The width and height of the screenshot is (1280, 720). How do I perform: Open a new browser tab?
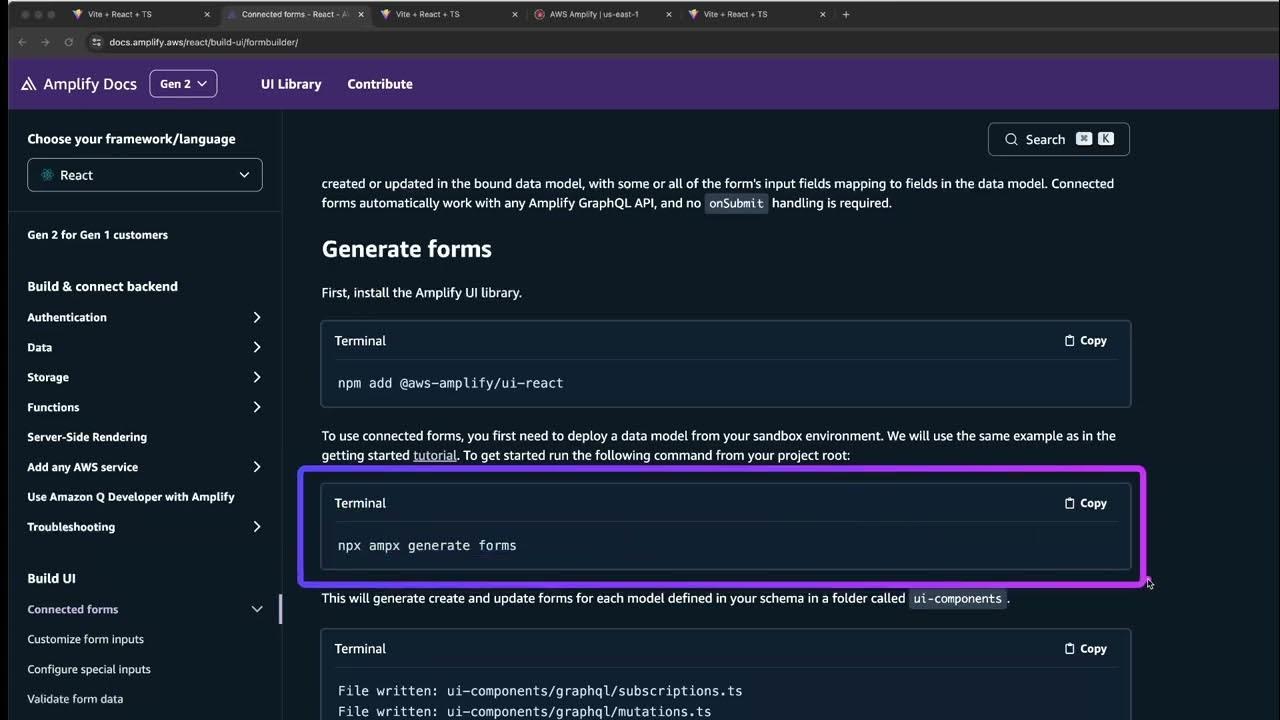(846, 15)
